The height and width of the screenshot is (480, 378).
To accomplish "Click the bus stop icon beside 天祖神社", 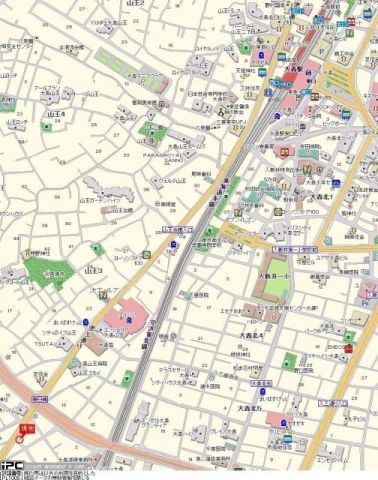I will 262,71.
